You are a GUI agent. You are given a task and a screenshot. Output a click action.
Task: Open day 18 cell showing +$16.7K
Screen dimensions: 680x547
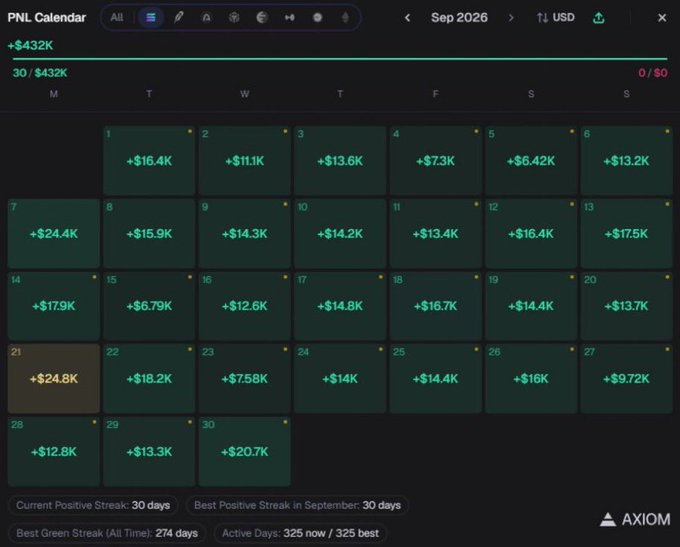[x=435, y=306]
